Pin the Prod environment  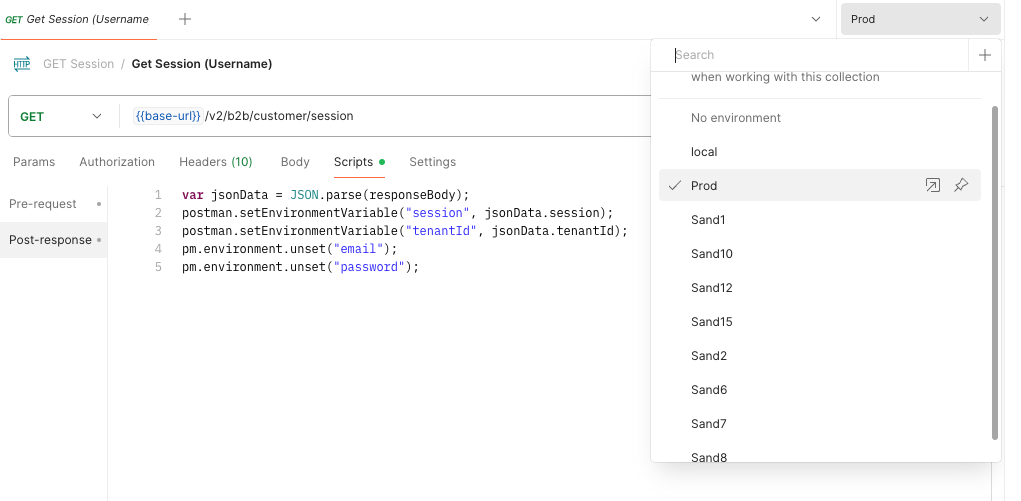pyautogui.click(x=961, y=186)
